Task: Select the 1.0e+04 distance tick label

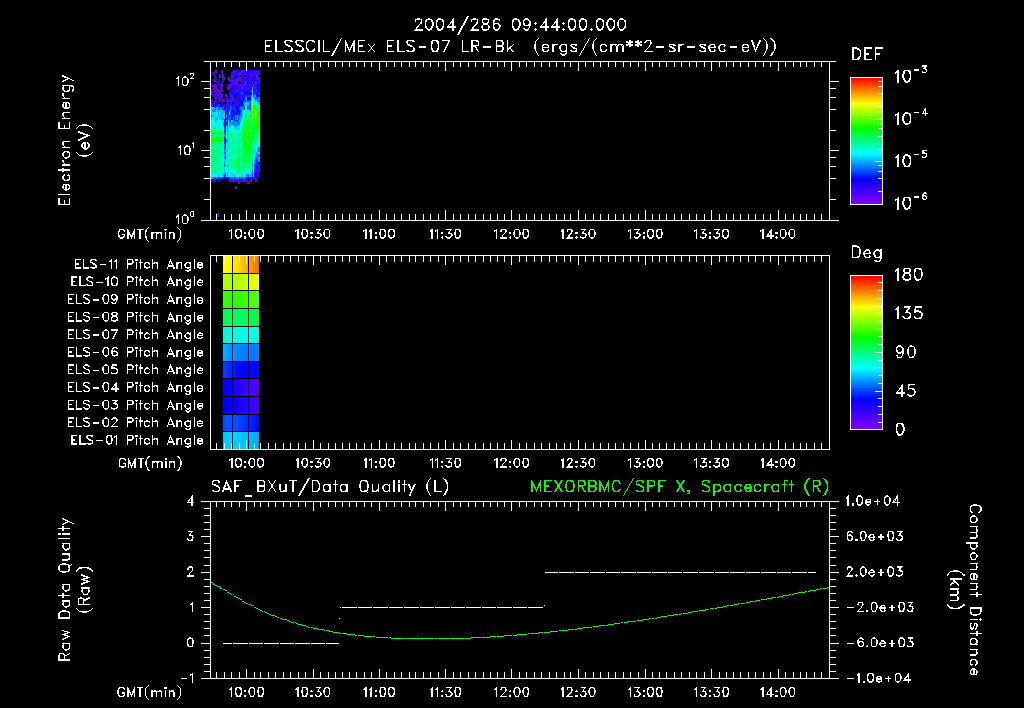Action: [872, 501]
